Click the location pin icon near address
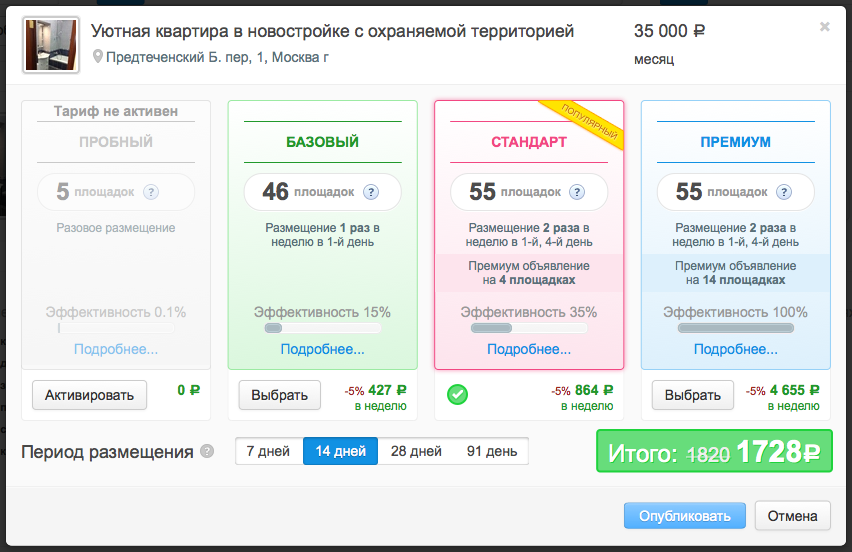This screenshot has height=552, width=852. 97,57
